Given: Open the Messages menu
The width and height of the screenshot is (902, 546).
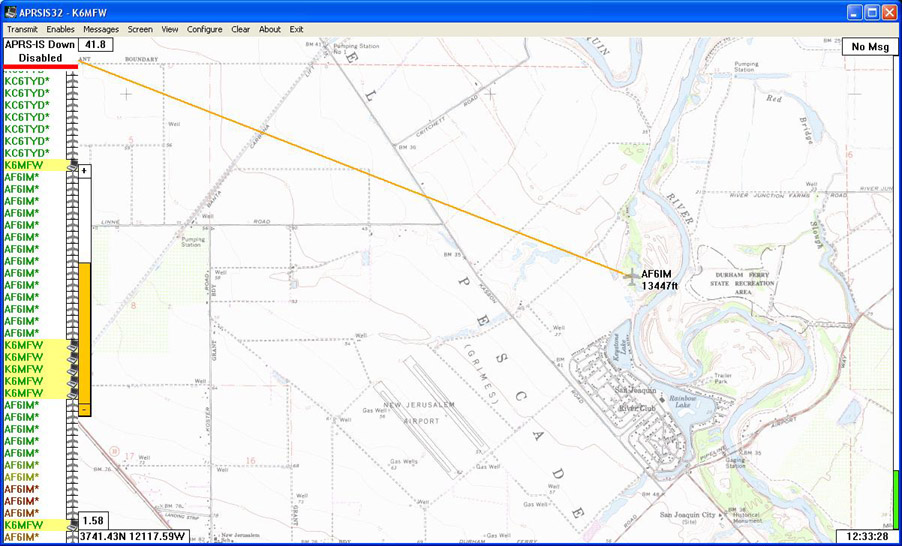Looking at the screenshot, I should tap(101, 29).
